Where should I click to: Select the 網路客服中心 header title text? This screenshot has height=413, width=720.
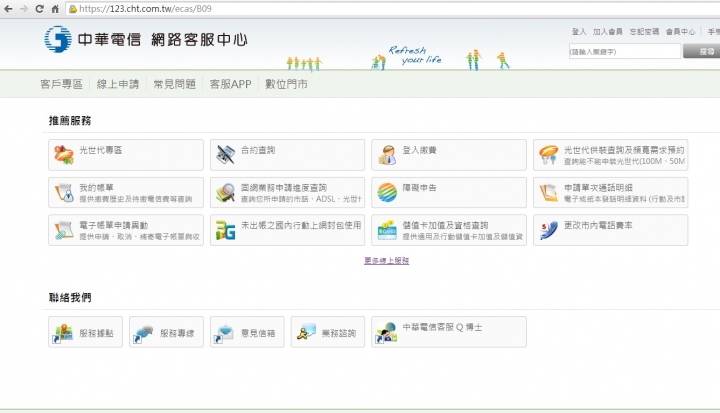(x=199, y=40)
